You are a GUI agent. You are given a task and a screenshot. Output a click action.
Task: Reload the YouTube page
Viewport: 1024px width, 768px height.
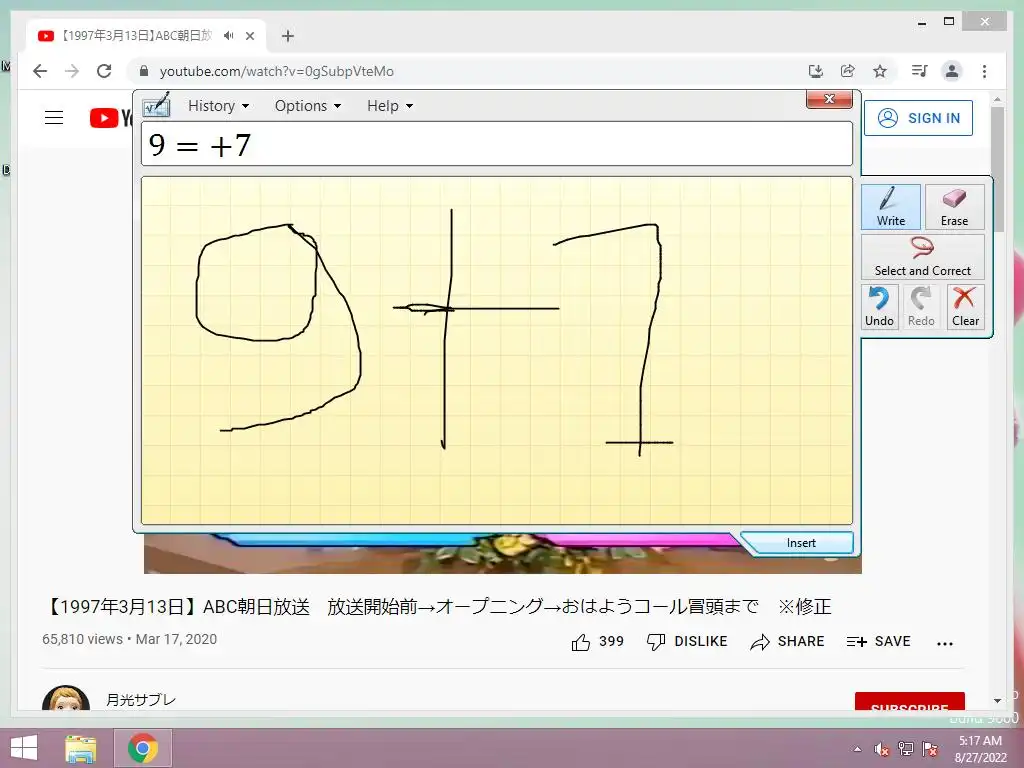pos(104,71)
